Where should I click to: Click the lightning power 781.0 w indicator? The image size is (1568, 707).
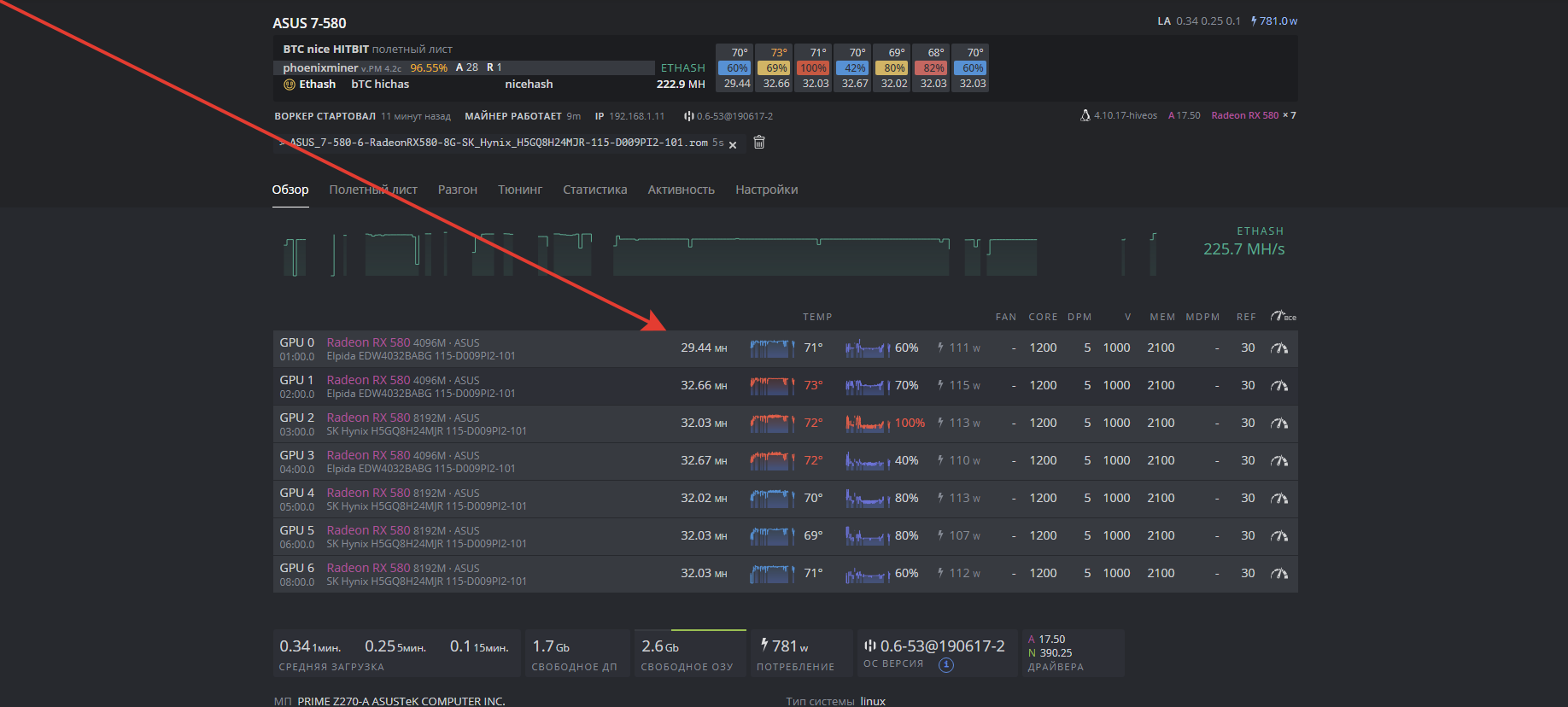tap(1274, 21)
